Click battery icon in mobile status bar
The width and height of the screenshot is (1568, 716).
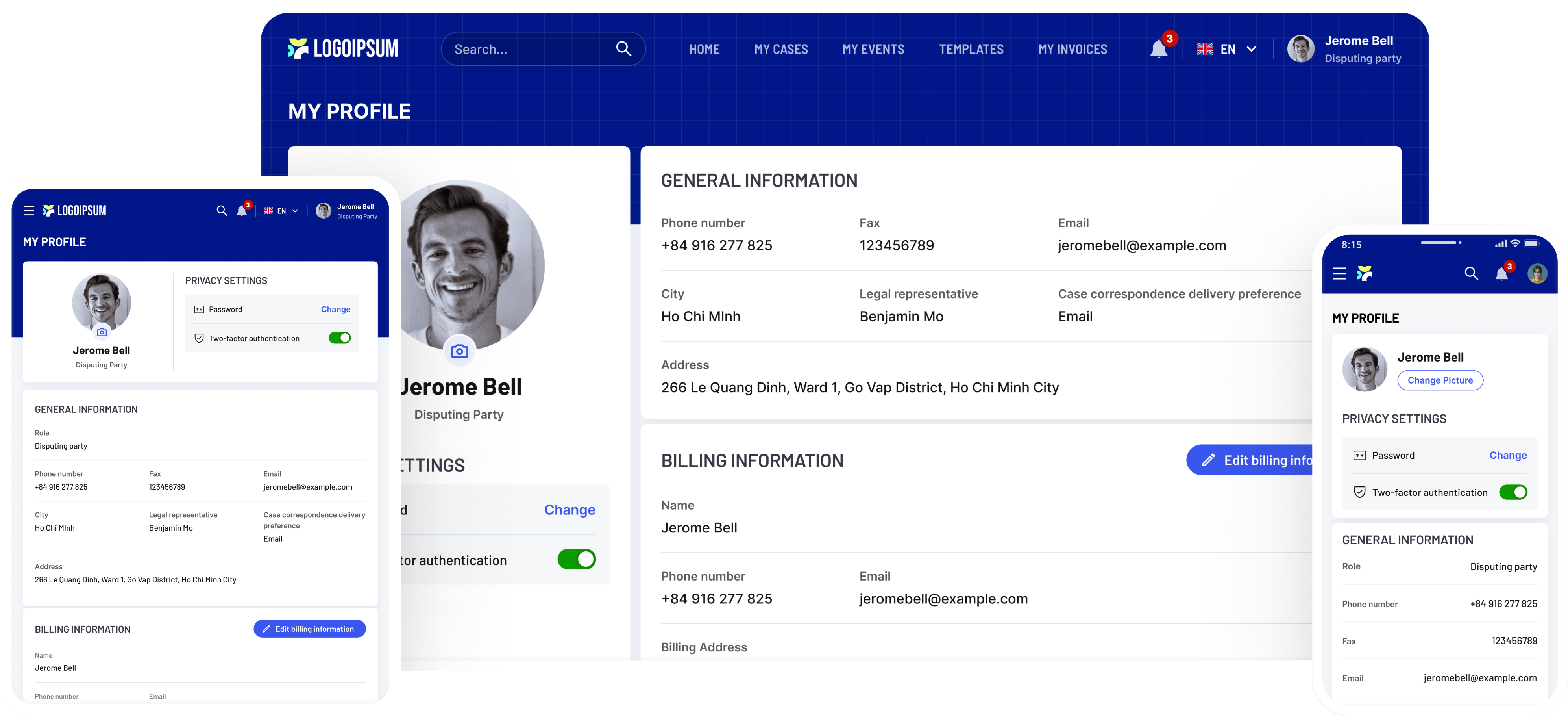1532,243
